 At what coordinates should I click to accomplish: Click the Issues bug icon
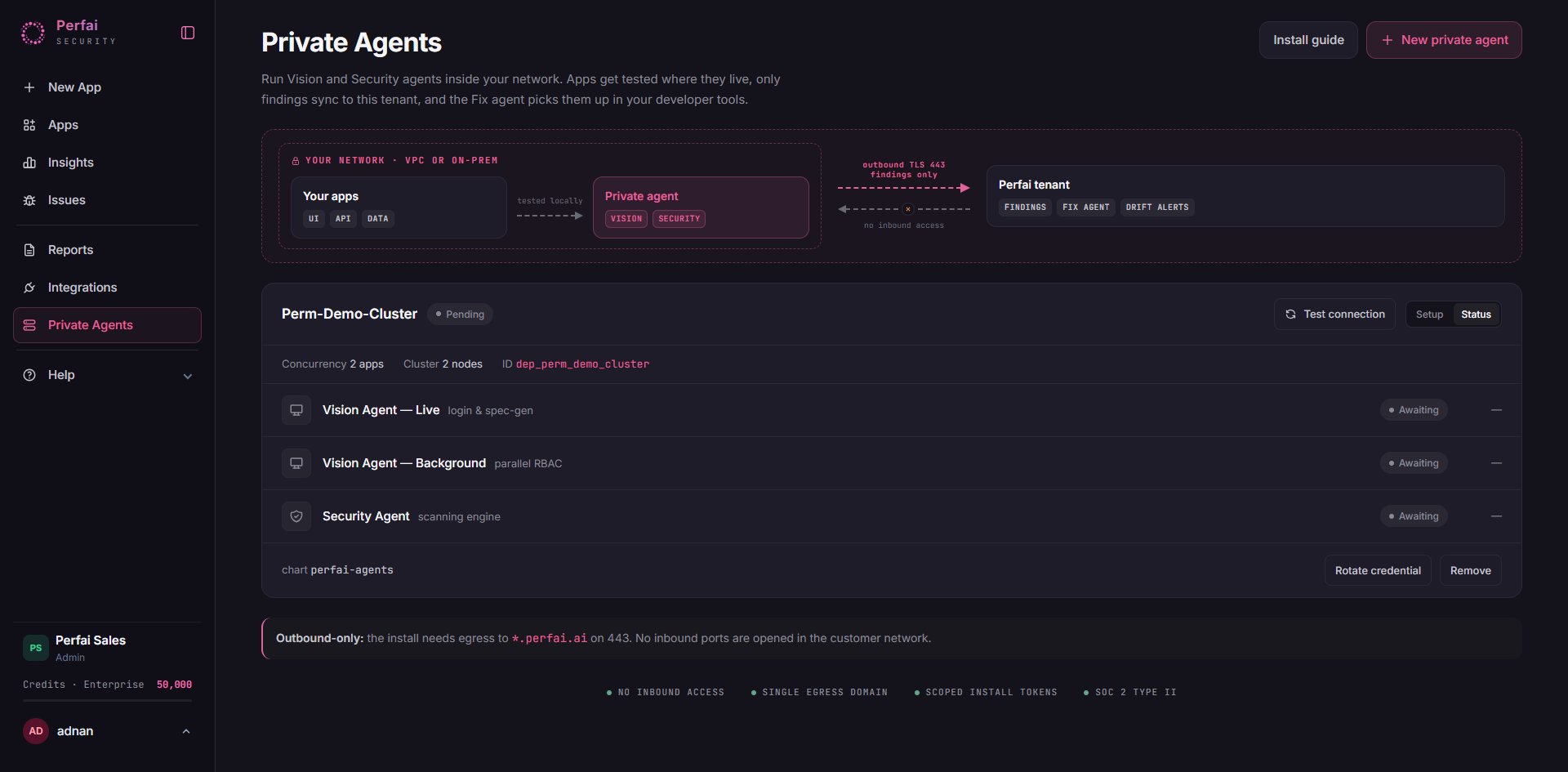[29, 200]
